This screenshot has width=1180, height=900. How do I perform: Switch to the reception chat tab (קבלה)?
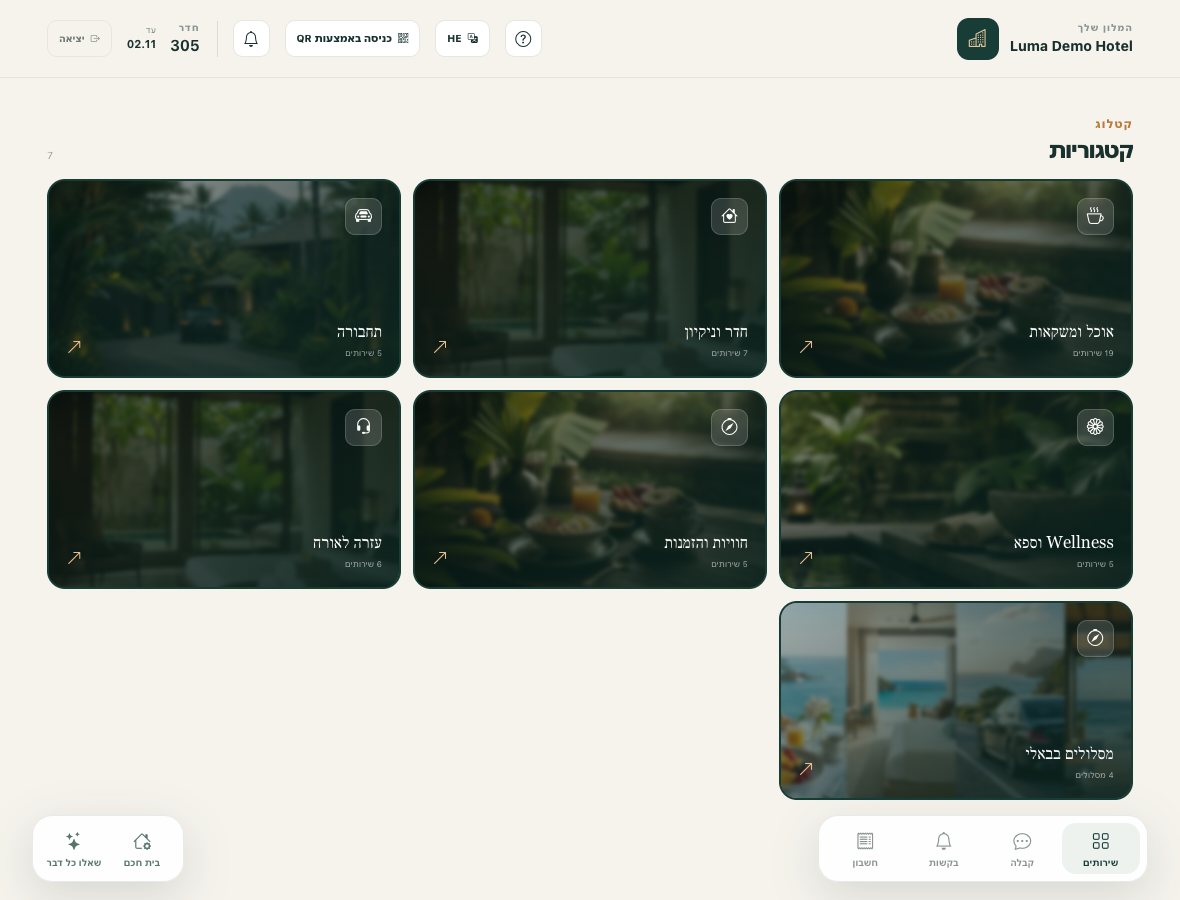pyautogui.click(x=1022, y=849)
